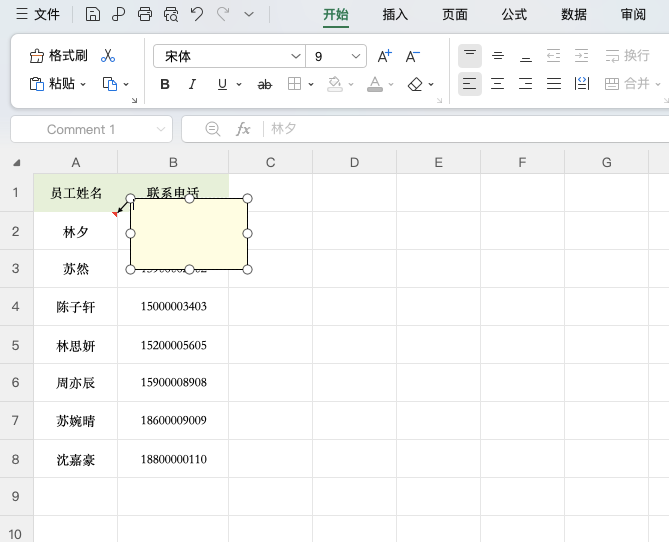
Task: Expand the Copy options arrow
Action: 126,84
